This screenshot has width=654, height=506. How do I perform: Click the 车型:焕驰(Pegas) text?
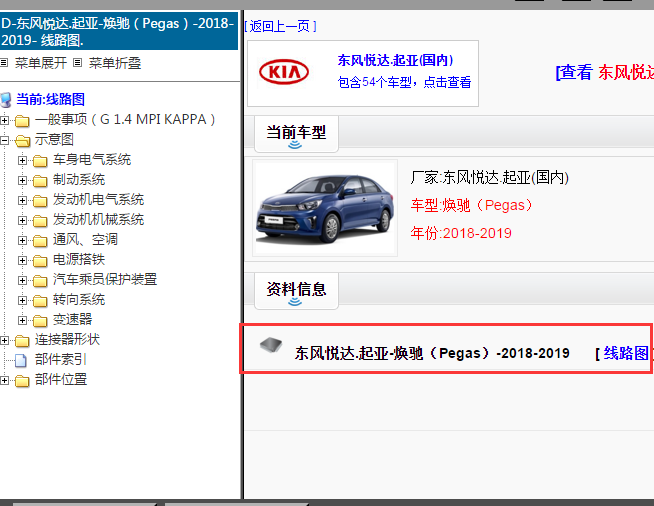tap(472, 205)
